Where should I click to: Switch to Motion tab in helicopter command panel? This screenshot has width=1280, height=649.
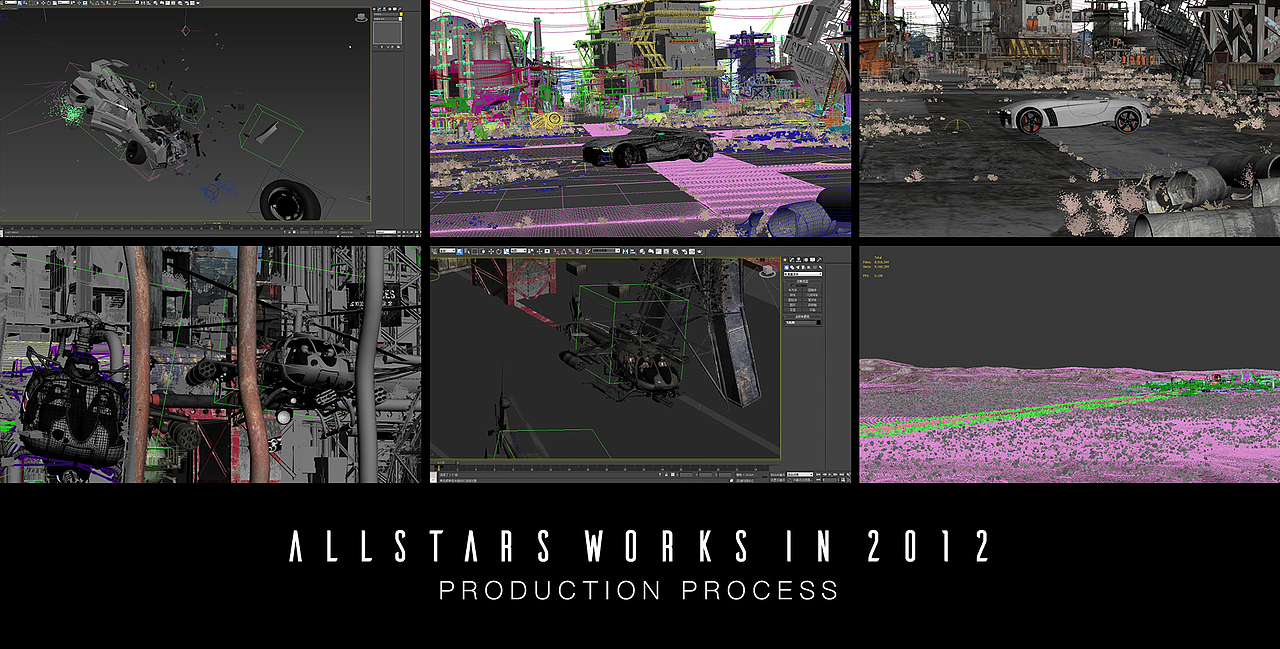tap(806, 260)
